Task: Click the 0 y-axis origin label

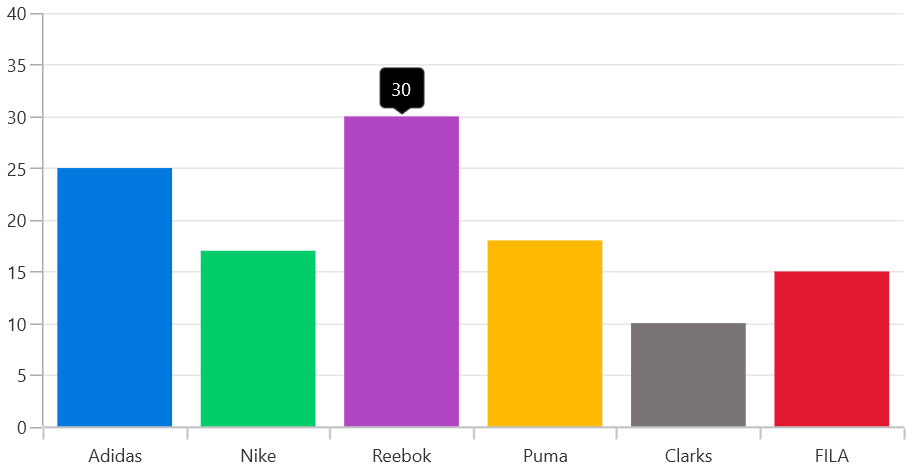Action: (x=22, y=428)
